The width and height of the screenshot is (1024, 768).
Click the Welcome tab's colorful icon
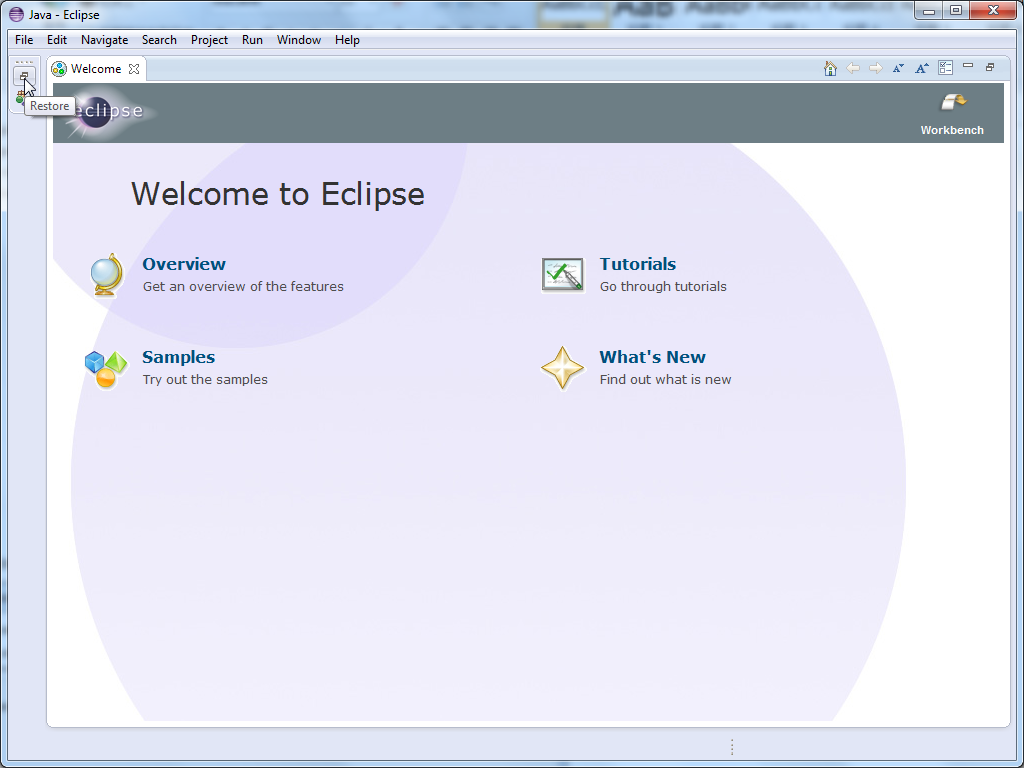coord(59,69)
